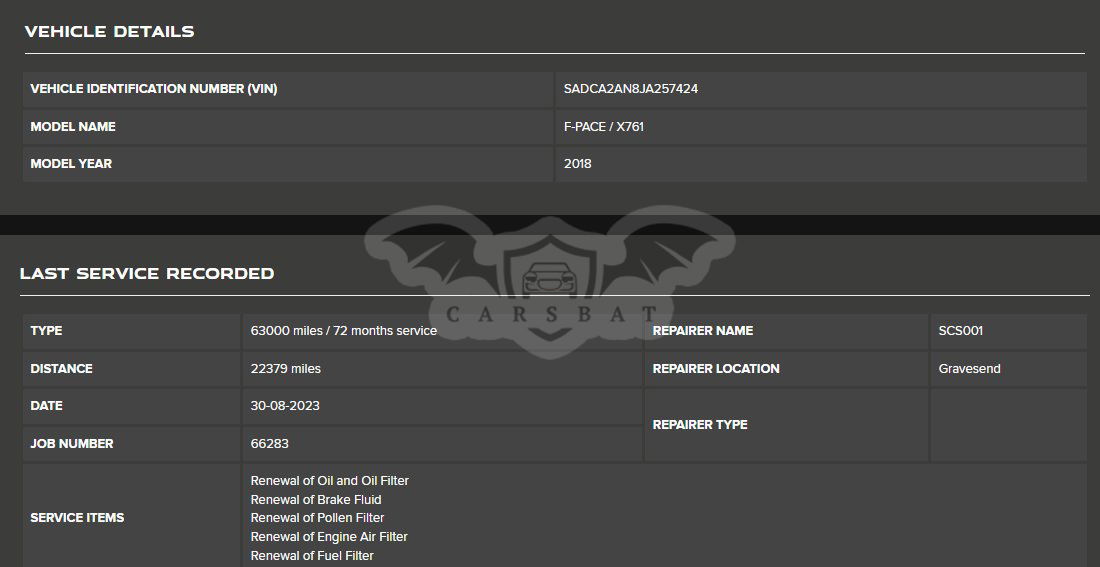Viewport: 1100px width, 567px height.
Task: Select the Renewal of Brake Fluid item
Action: tap(315, 500)
